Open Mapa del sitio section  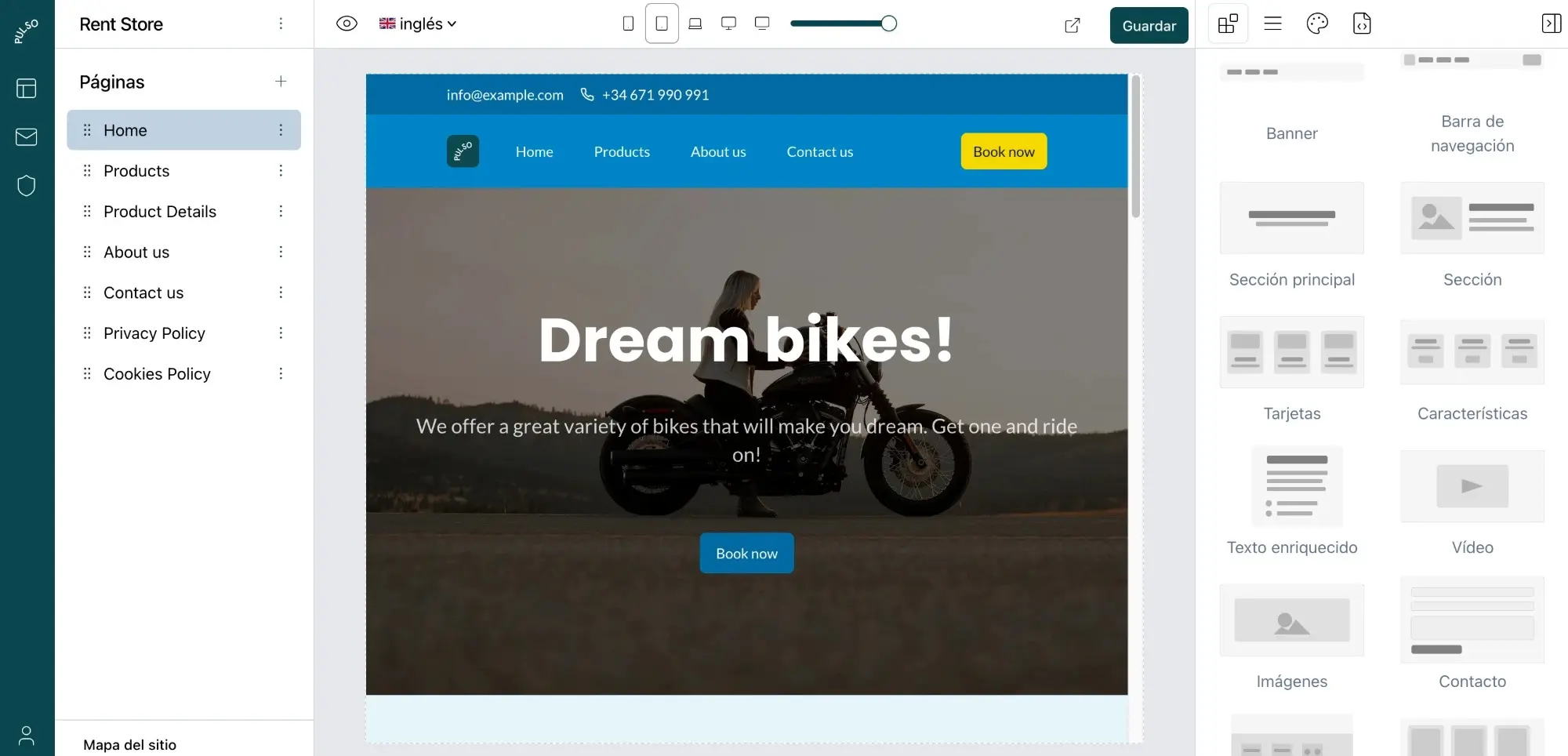pyautogui.click(x=130, y=744)
